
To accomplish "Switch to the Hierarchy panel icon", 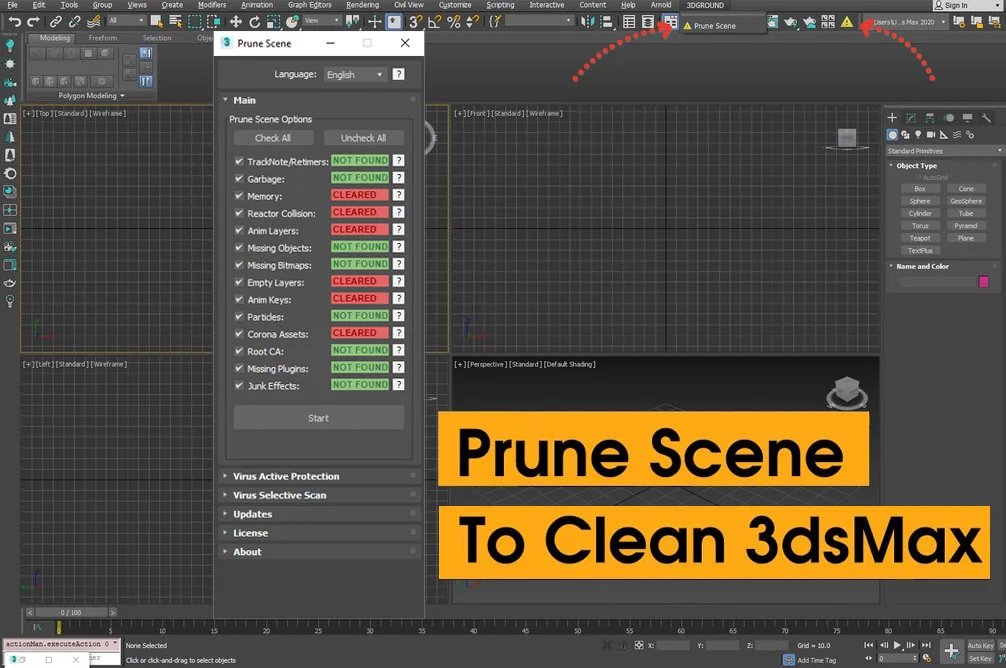I will (x=930, y=117).
